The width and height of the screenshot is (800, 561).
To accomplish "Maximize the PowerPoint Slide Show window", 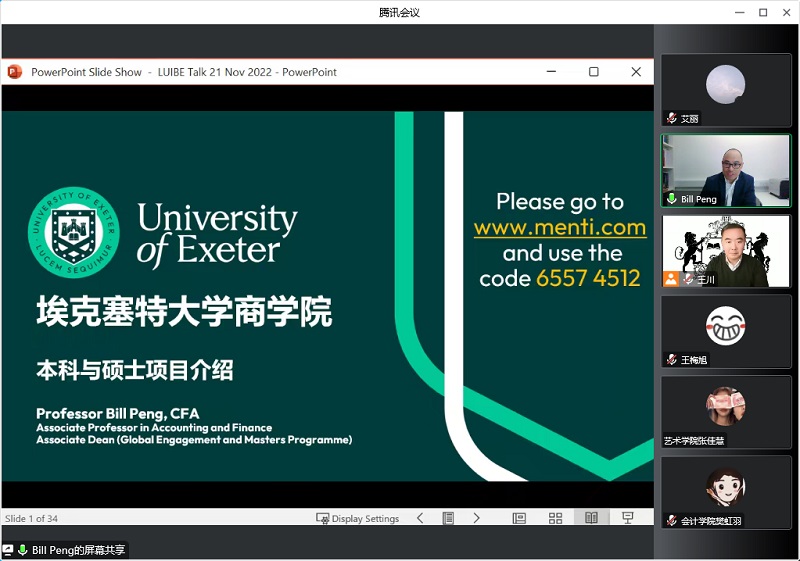I will [x=594, y=72].
